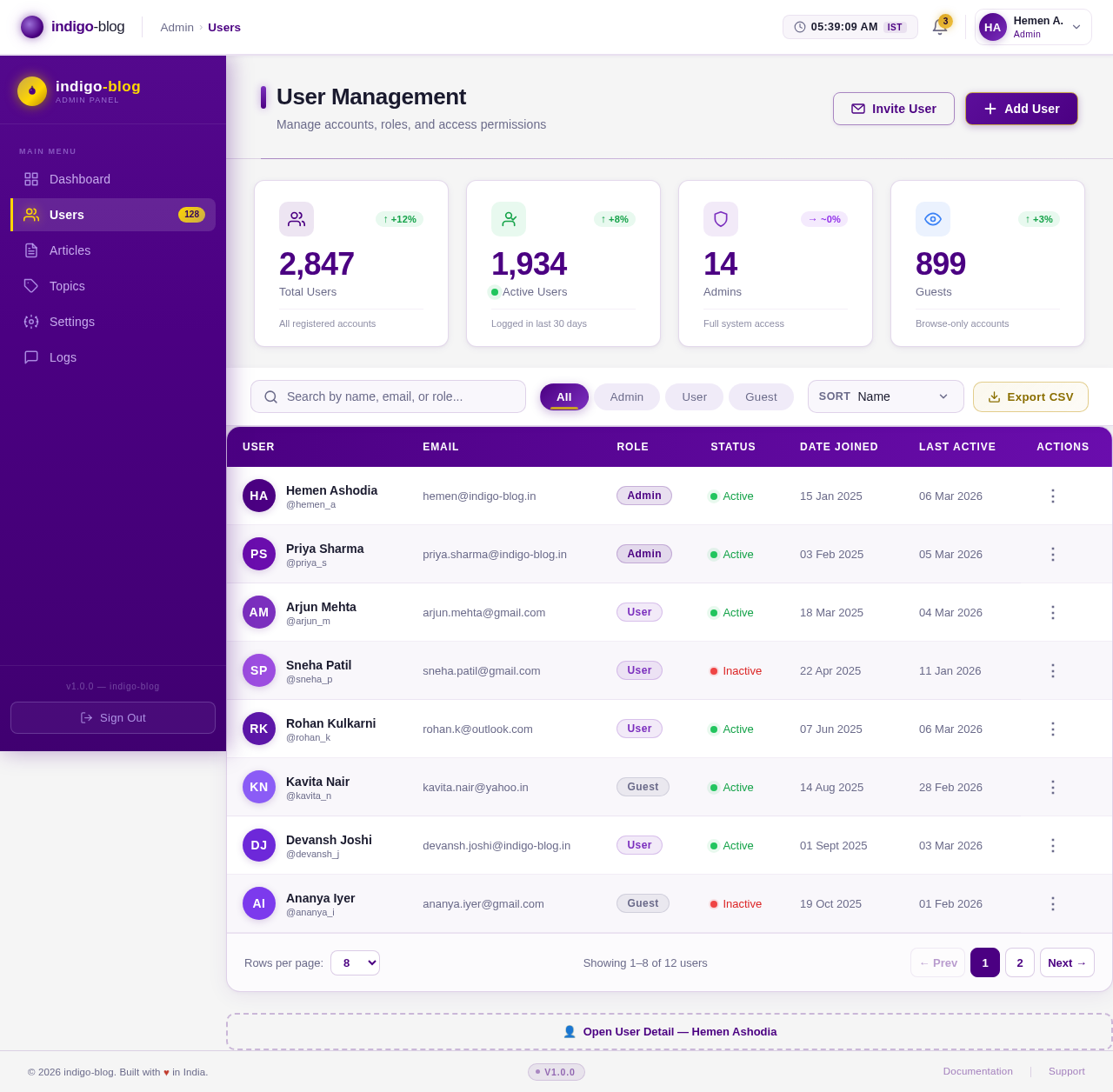
Task: Click the Settings gear icon
Action: [x=31, y=322]
